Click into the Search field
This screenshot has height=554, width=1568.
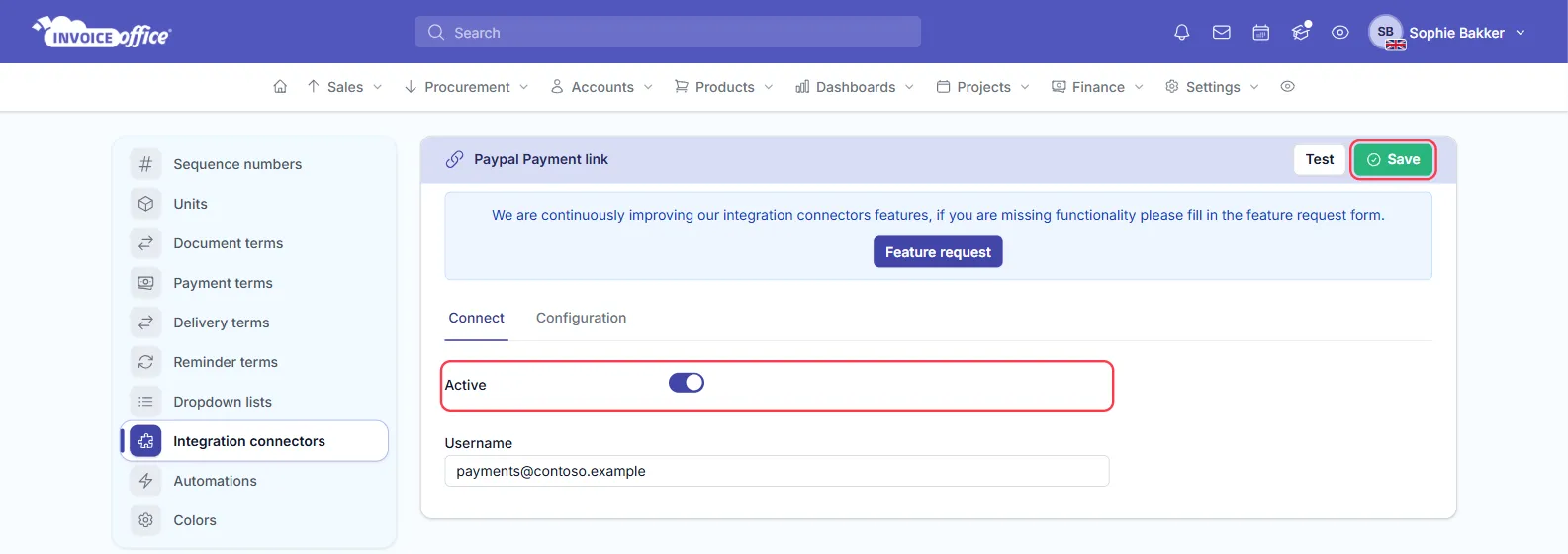click(668, 32)
